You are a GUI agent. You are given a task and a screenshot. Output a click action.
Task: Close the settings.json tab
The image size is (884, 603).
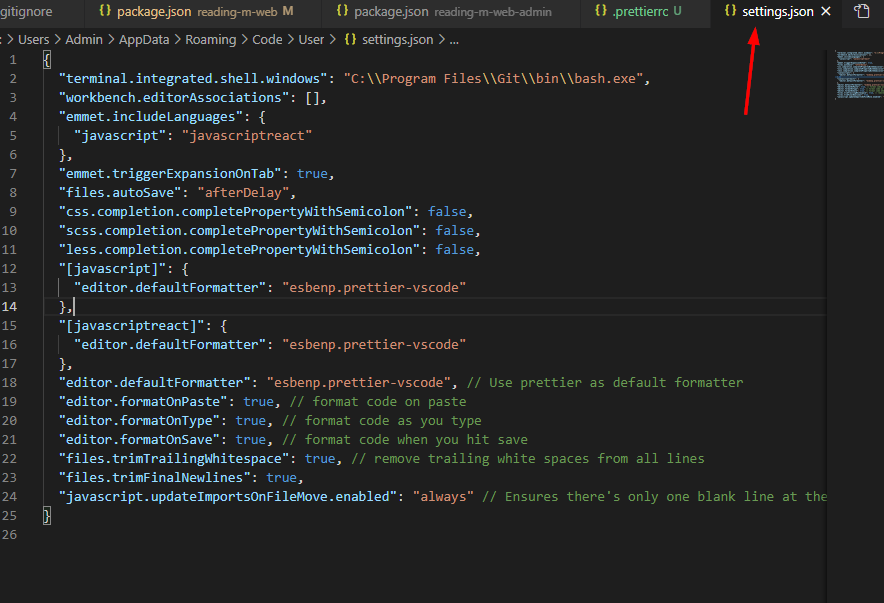825,12
